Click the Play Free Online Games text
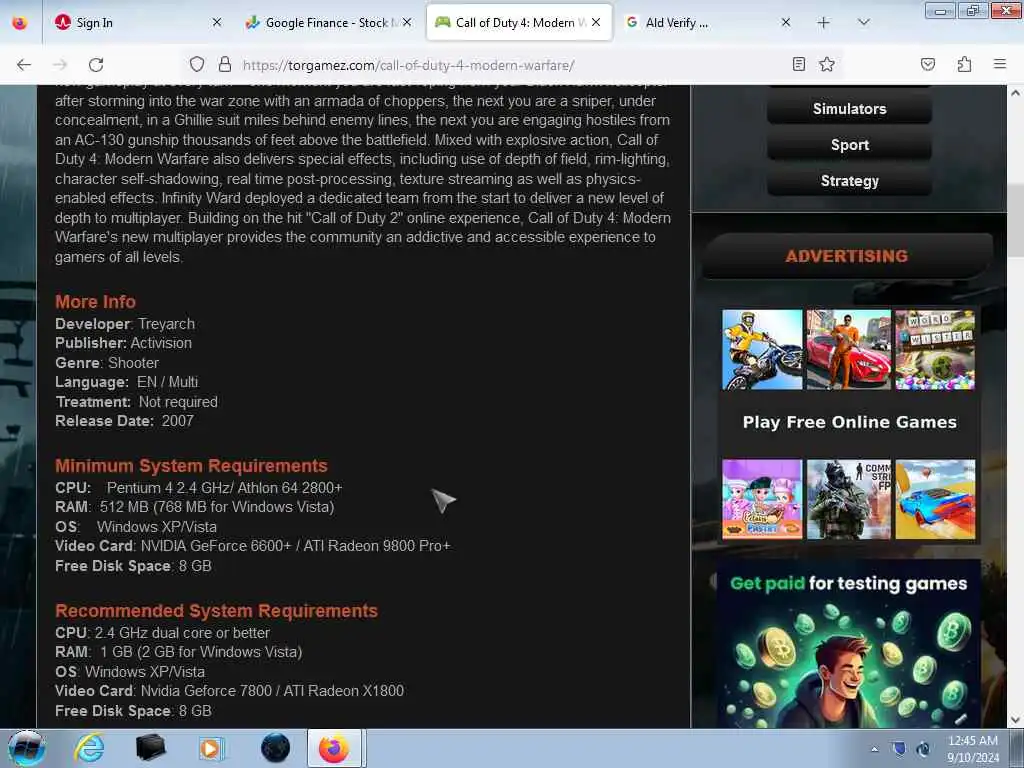The height and width of the screenshot is (768, 1024). pos(849,423)
